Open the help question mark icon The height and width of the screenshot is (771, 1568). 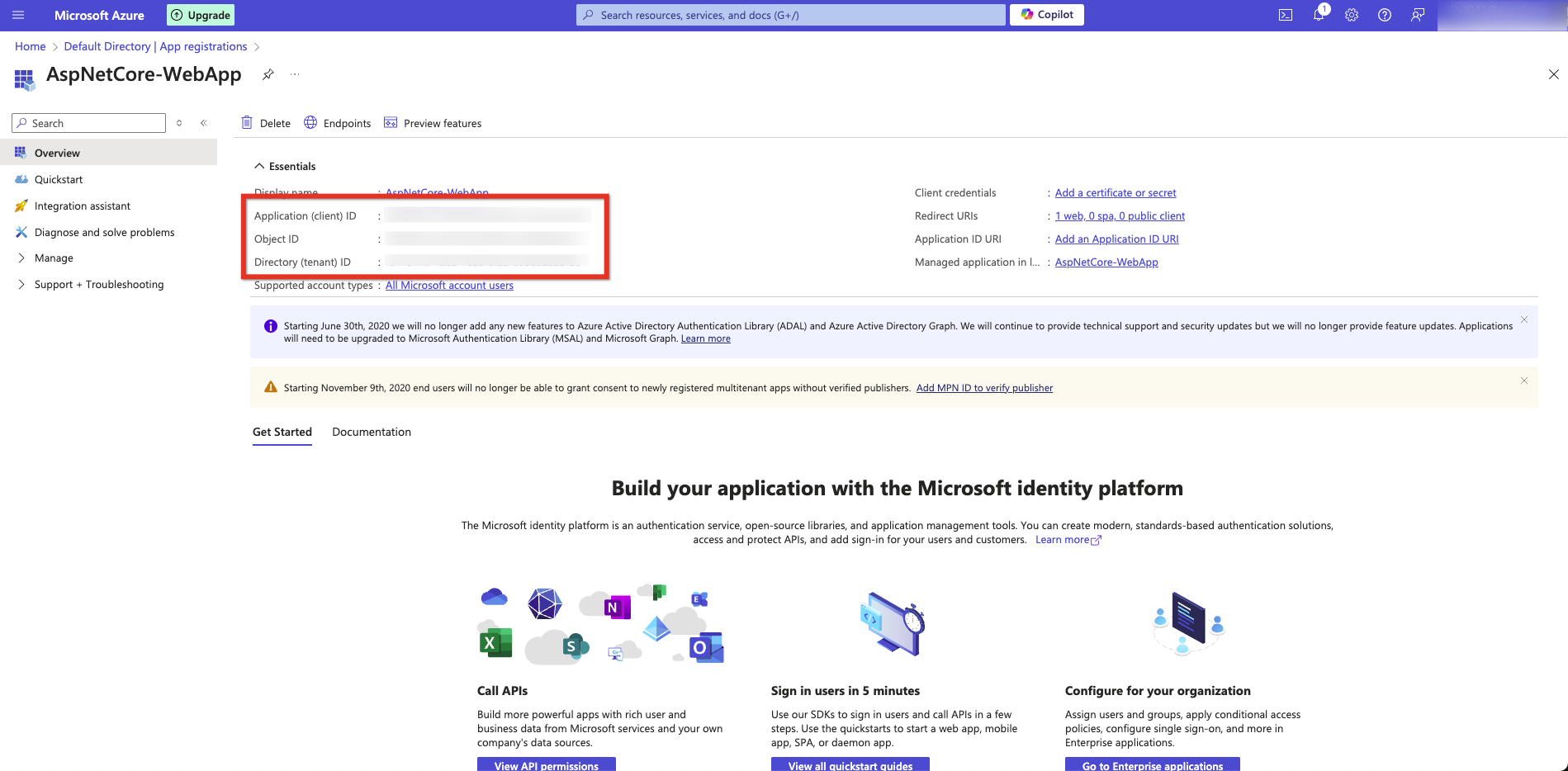click(x=1385, y=15)
